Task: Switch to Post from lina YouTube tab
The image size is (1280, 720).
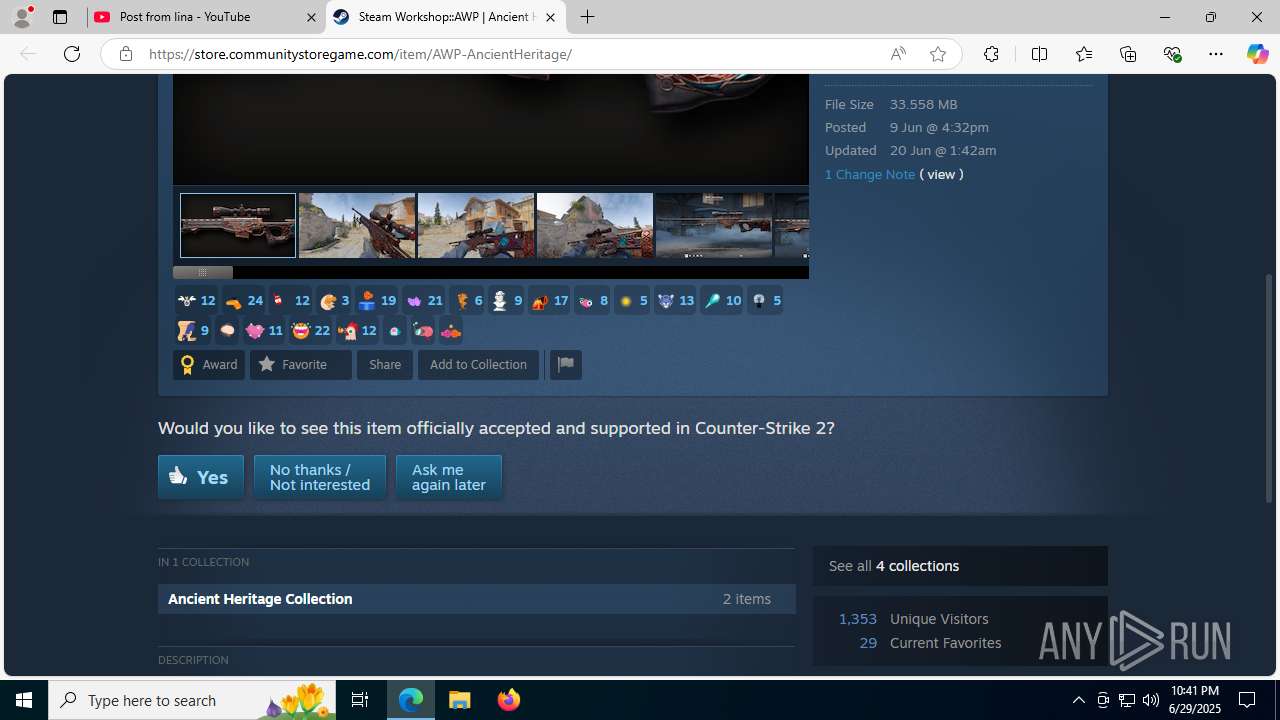Action: point(206,17)
